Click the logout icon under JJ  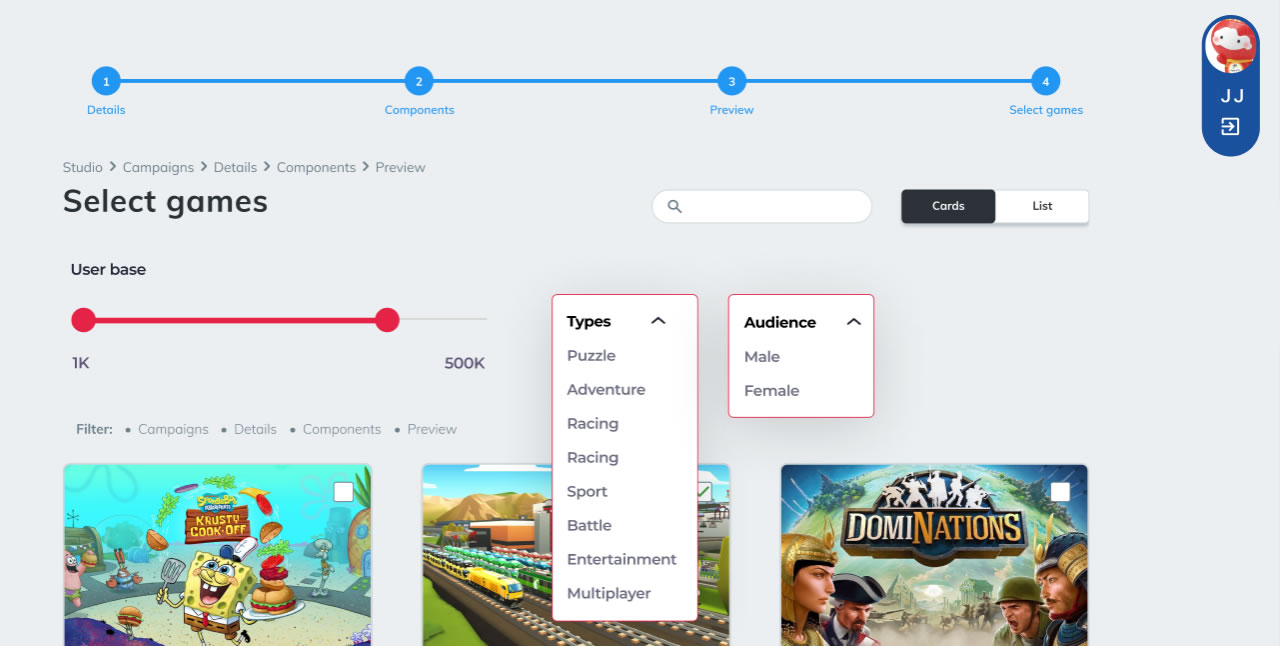tap(1230, 127)
